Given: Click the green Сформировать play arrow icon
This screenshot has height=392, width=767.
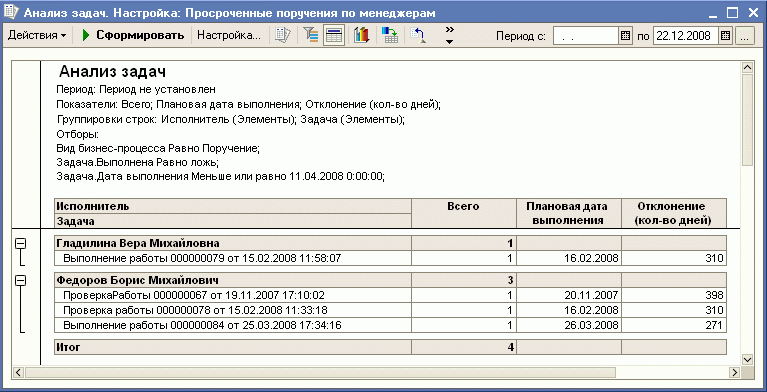Looking at the screenshot, I should 86,36.
